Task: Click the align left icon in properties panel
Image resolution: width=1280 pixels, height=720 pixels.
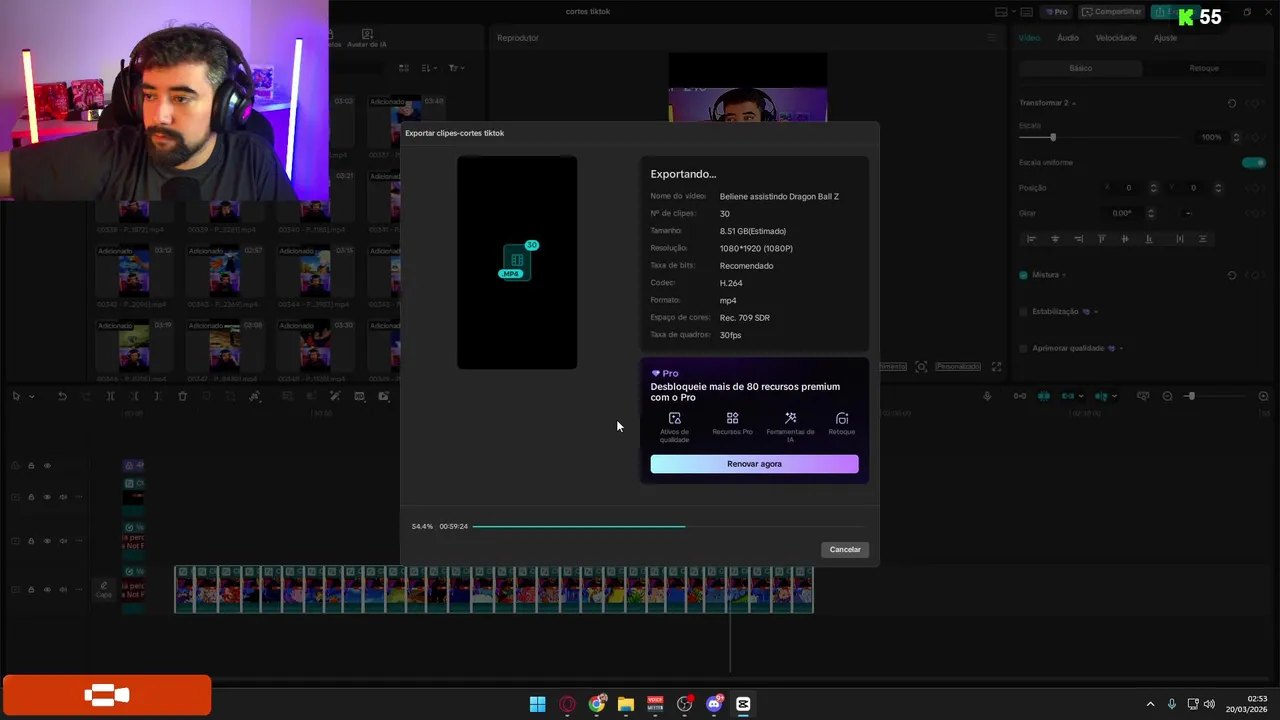Action: point(1031,239)
